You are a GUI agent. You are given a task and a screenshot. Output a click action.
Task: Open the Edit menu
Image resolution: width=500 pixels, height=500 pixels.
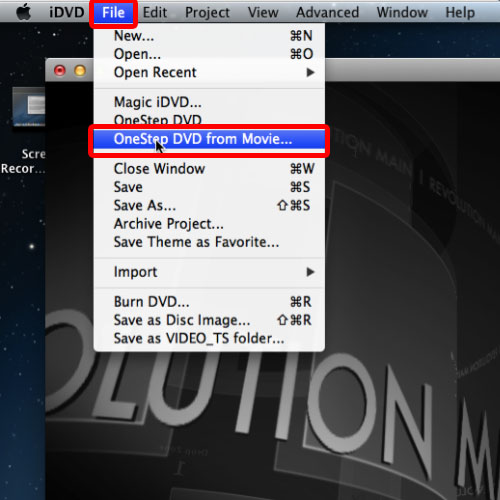155,13
